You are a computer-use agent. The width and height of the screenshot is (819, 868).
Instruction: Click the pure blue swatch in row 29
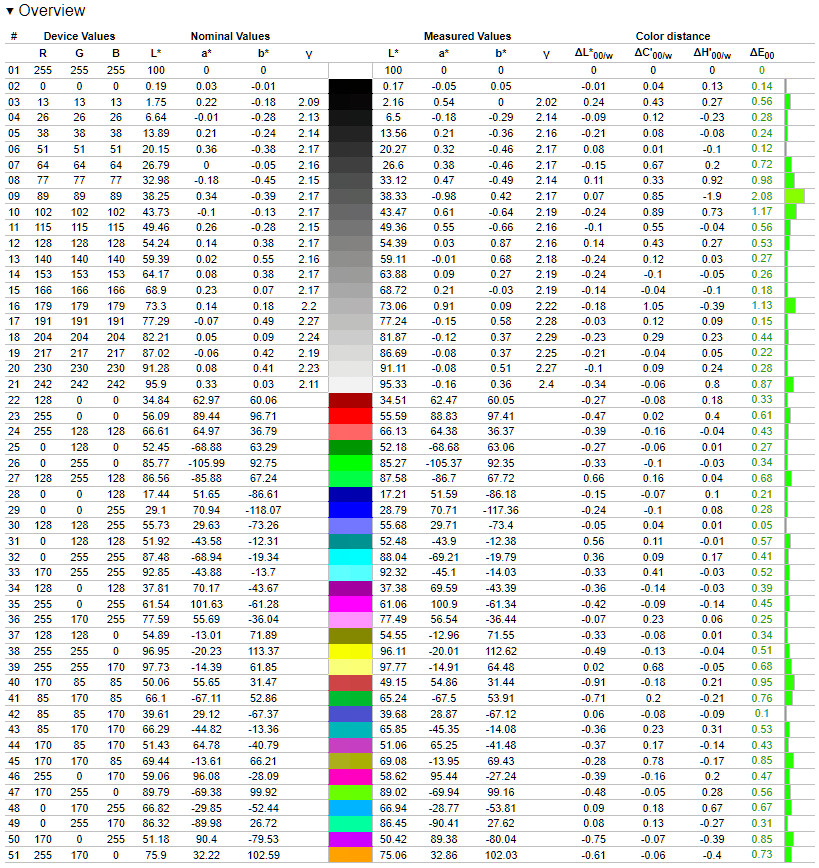pyautogui.click(x=350, y=510)
